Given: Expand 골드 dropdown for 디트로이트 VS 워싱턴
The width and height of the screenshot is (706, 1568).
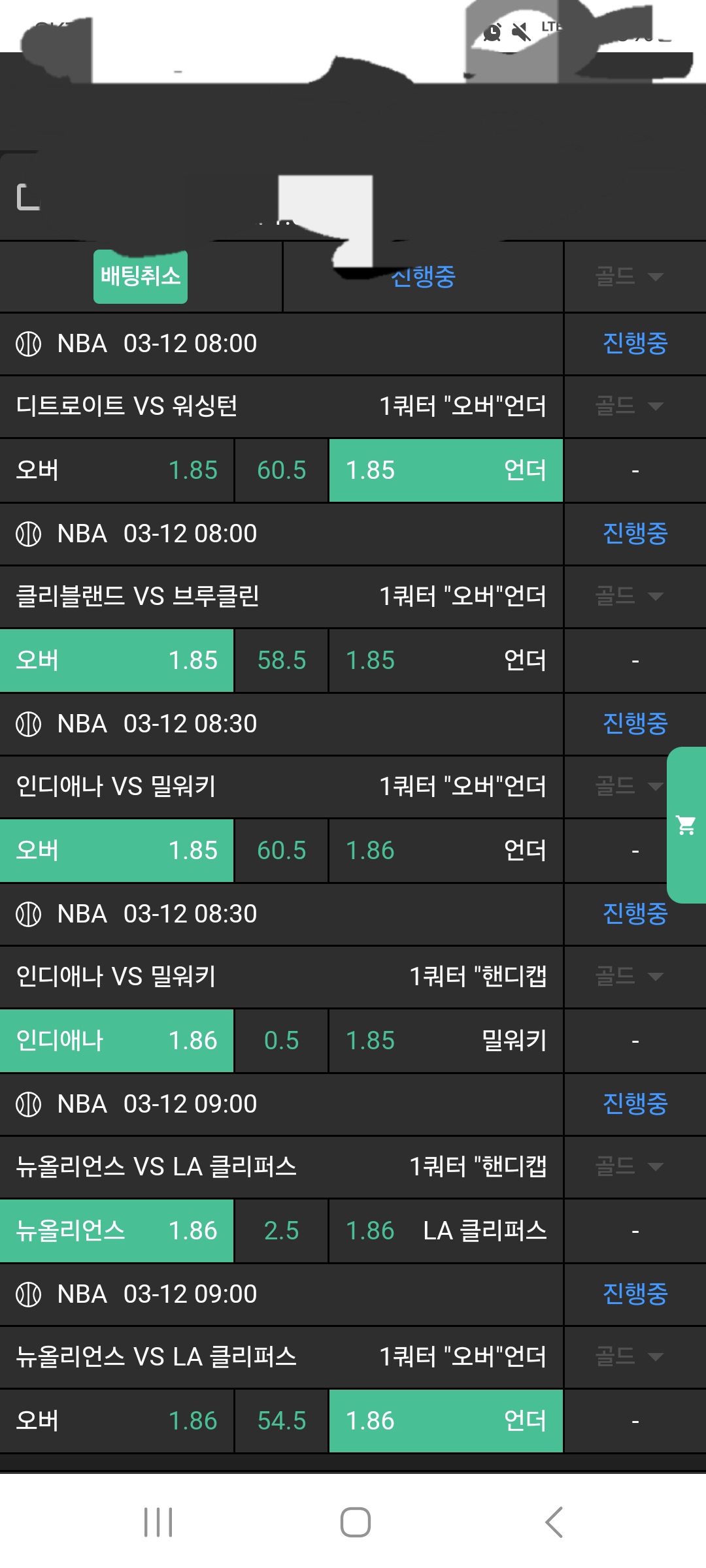Looking at the screenshot, I should 628,406.
